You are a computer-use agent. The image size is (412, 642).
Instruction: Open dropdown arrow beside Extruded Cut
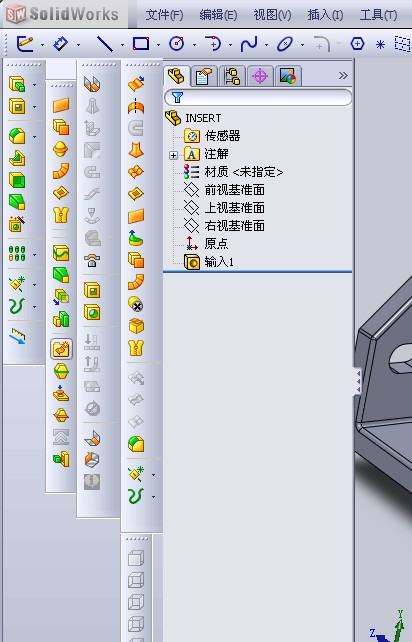pyautogui.click(x=35, y=107)
